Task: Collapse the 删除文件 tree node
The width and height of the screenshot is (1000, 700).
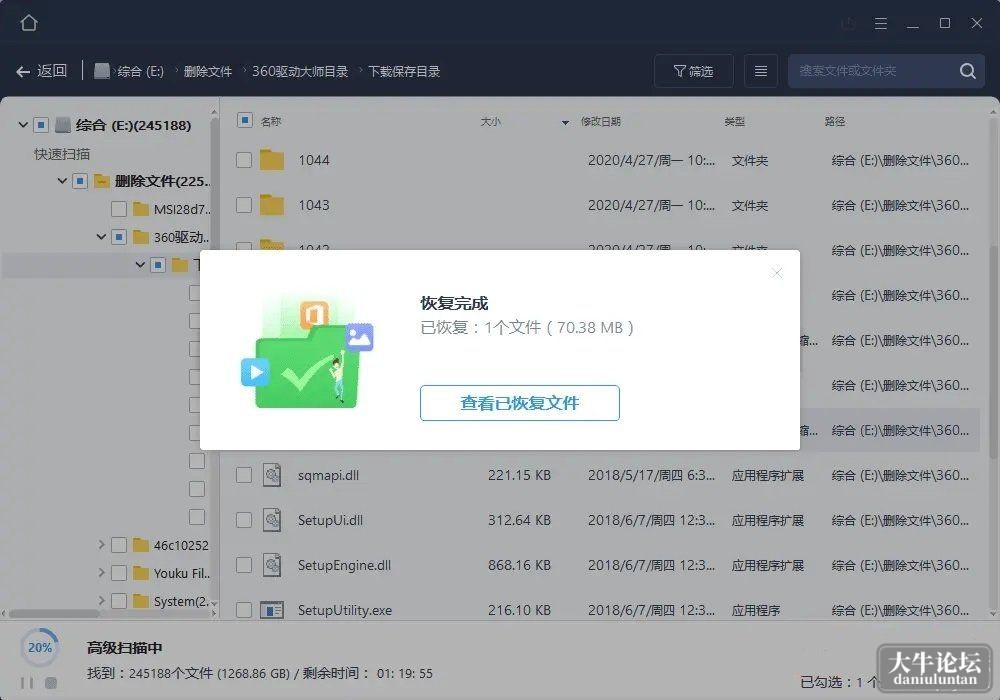Action: 62,181
